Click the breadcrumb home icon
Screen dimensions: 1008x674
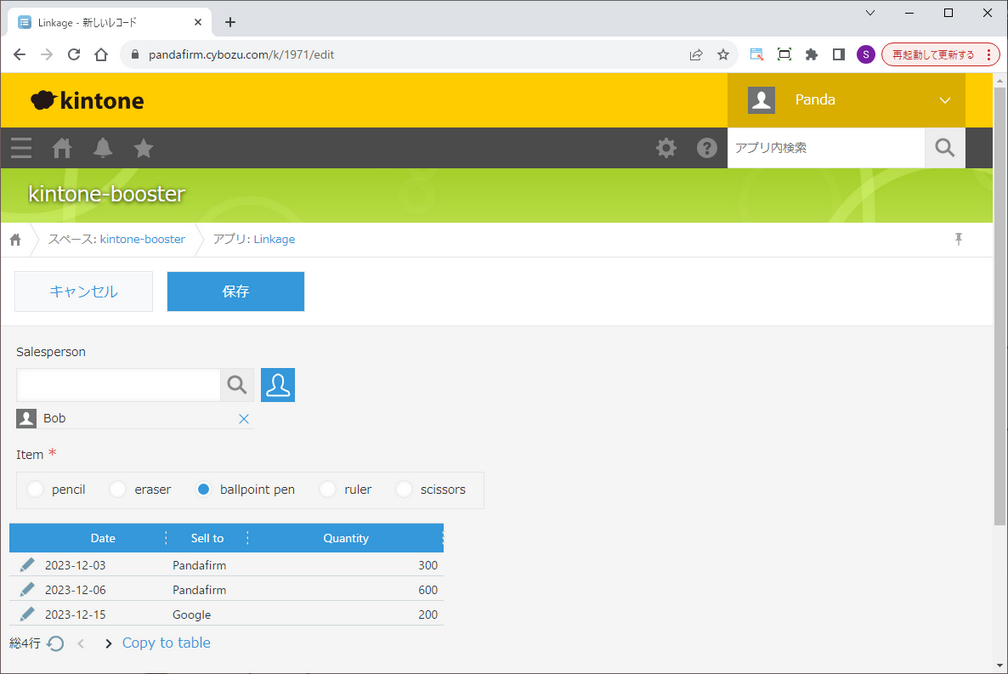(x=15, y=240)
